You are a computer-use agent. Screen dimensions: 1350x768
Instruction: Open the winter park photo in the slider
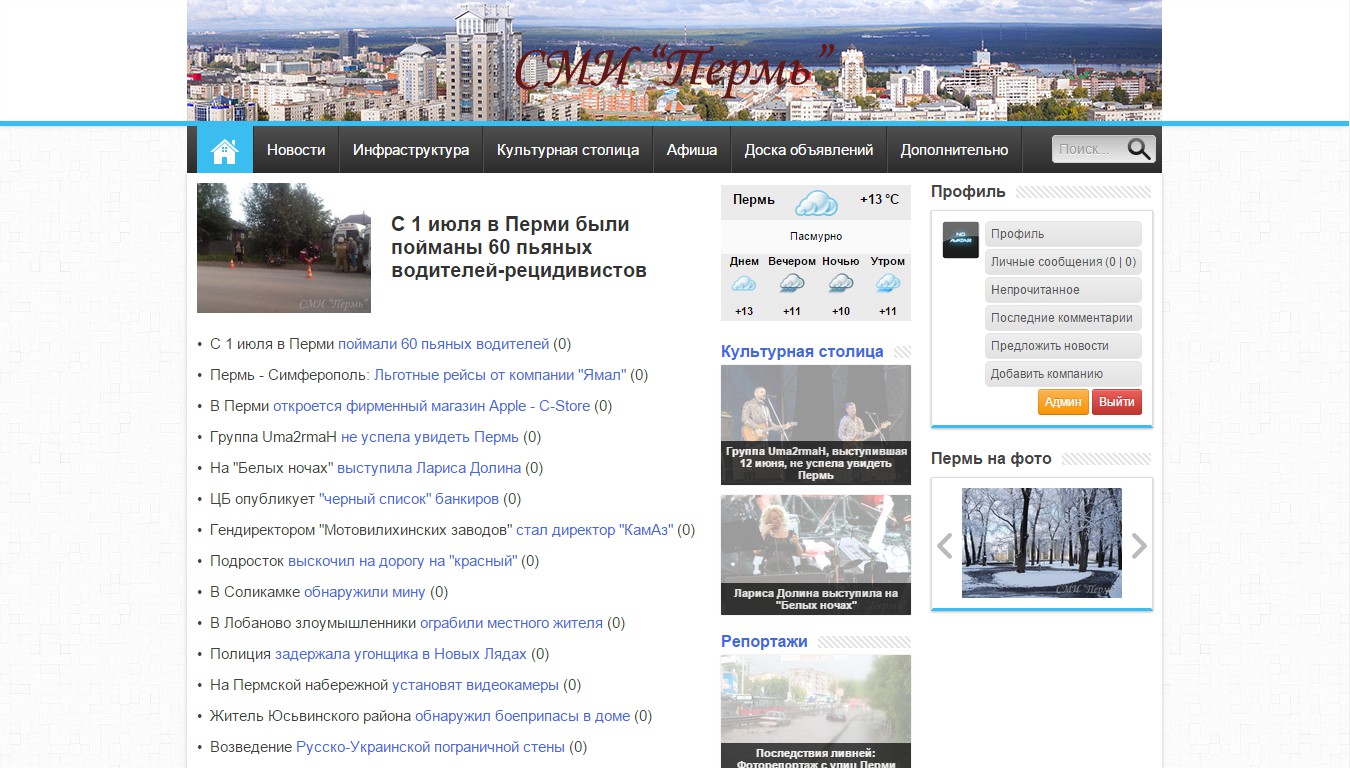click(1042, 543)
